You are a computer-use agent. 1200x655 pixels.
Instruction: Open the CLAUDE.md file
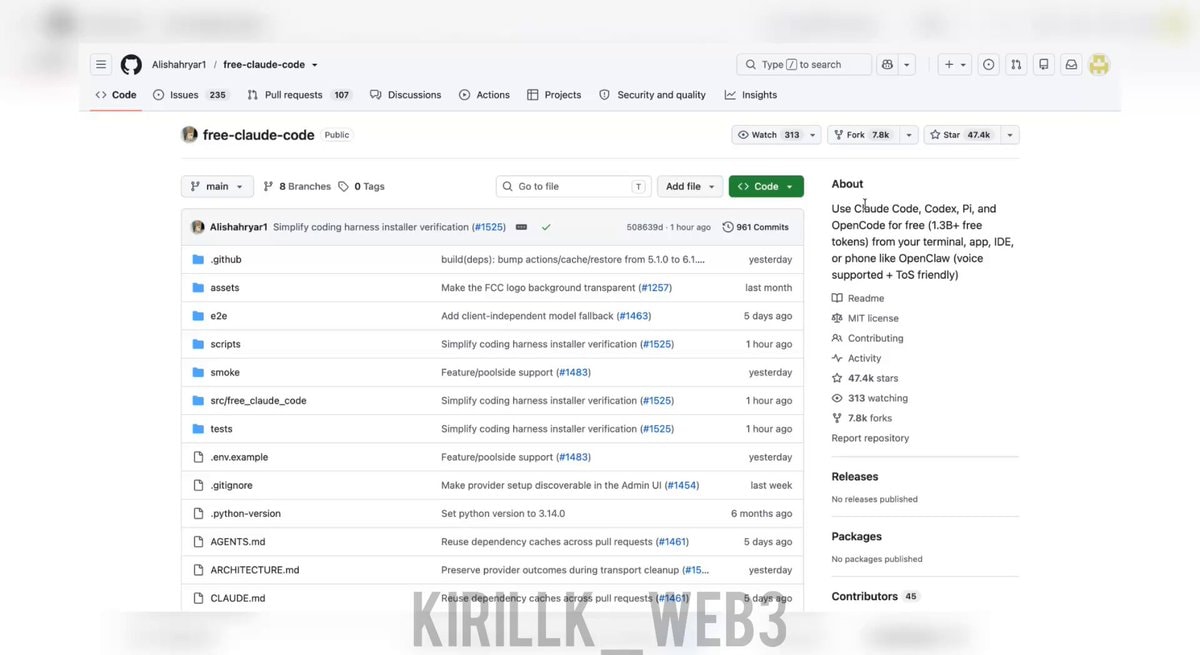coord(237,598)
